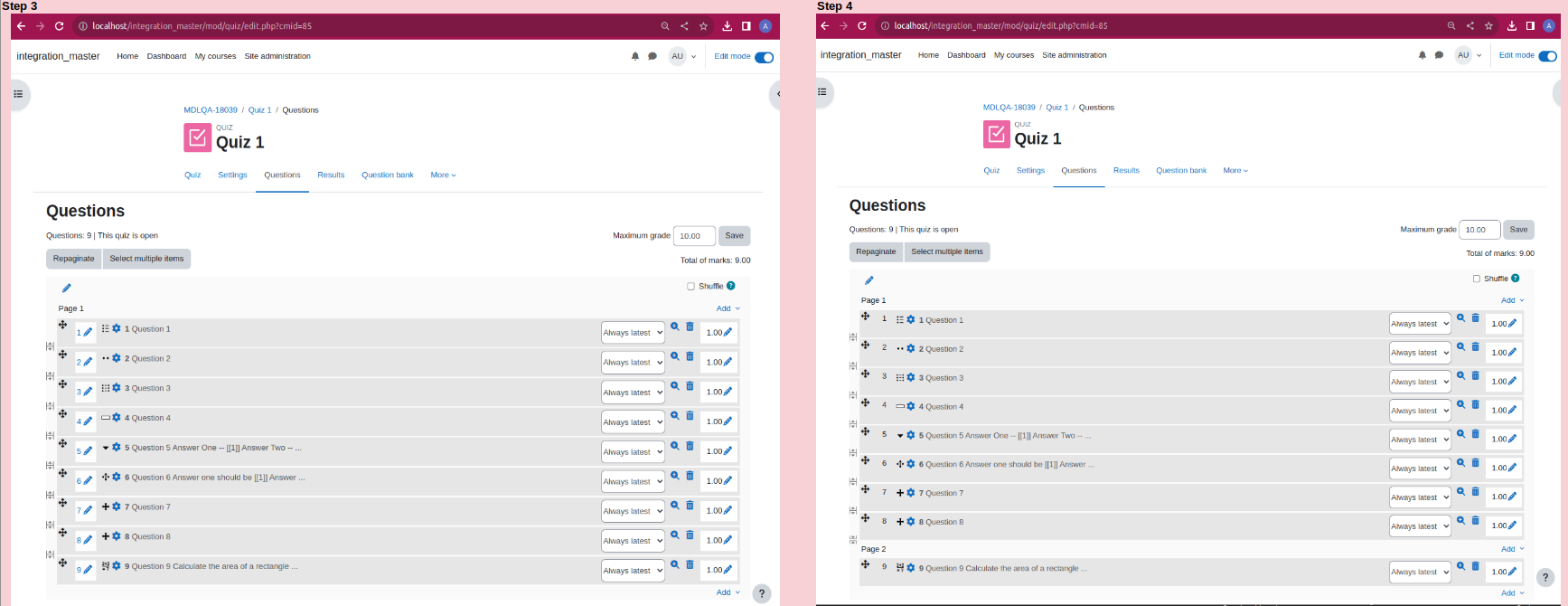Click Select multiple items in Step 3
The height and width of the screenshot is (606, 1568).
click(x=146, y=259)
